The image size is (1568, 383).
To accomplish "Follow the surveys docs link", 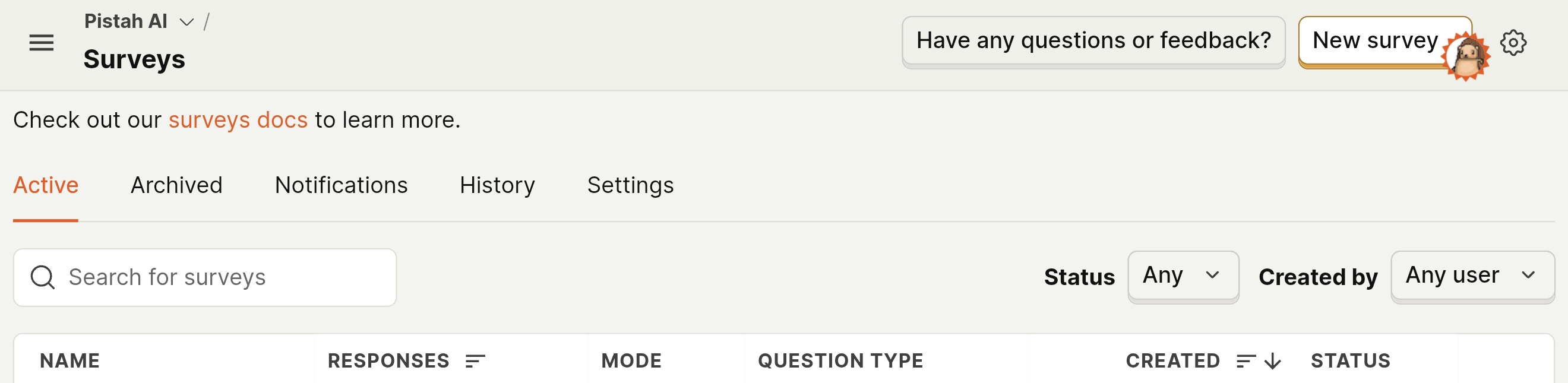I will (x=238, y=120).
